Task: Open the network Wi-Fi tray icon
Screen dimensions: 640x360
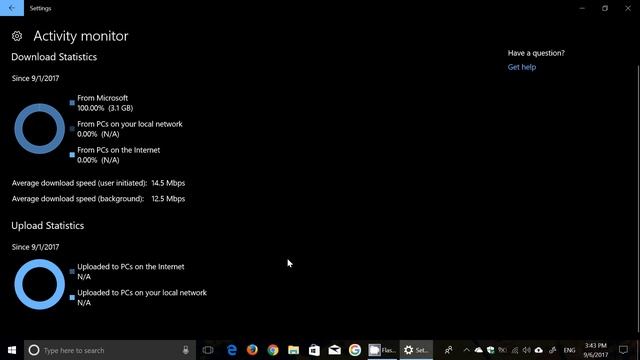Action: click(515, 350)
